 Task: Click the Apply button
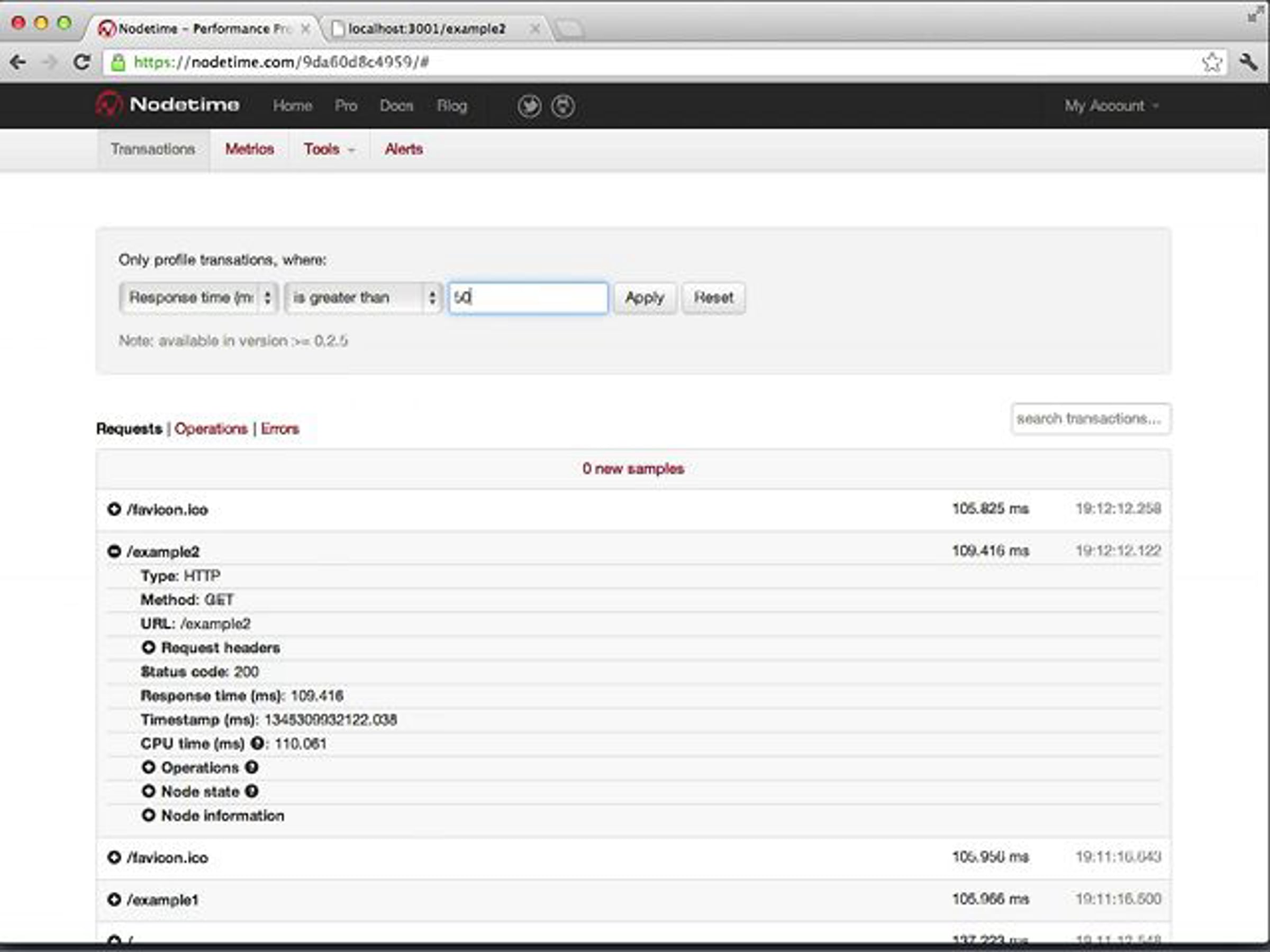tap(645, 298)
